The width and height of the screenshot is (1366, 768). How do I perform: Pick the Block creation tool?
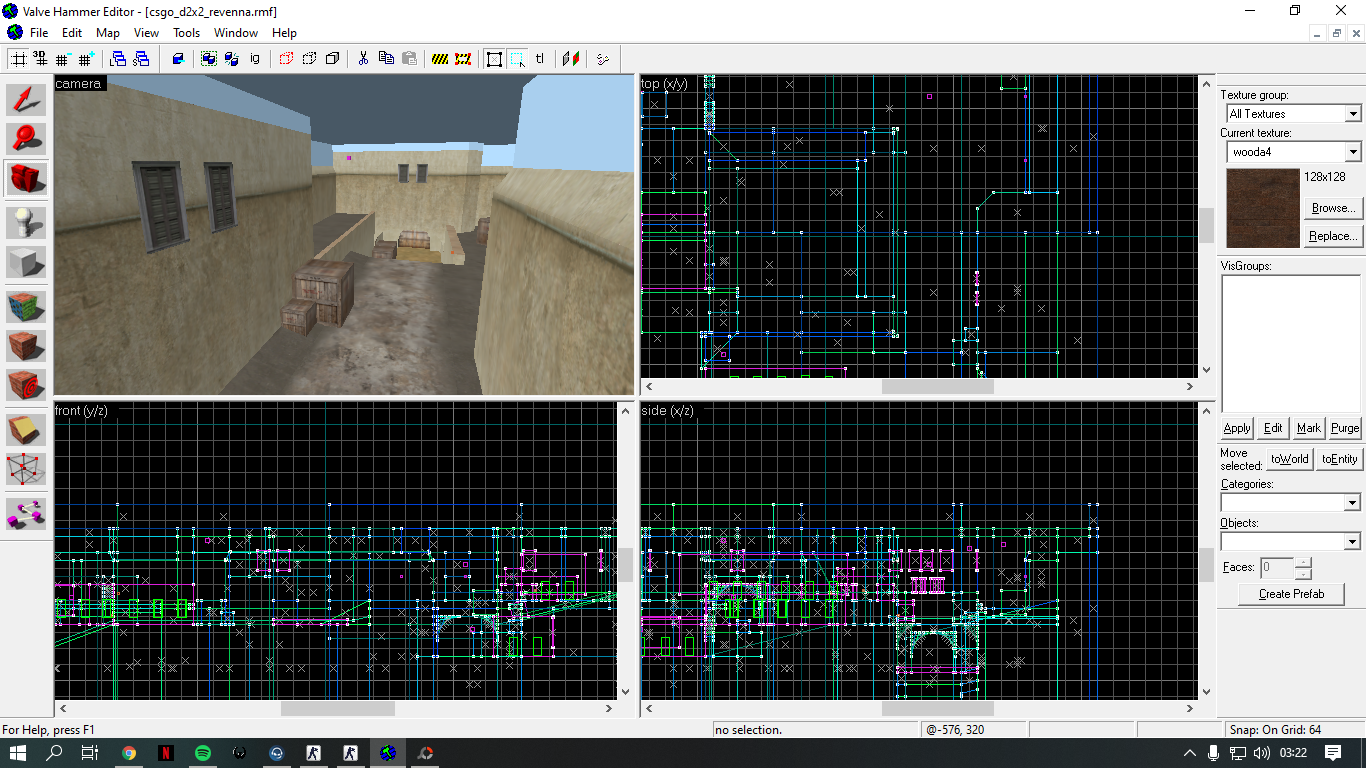pos(26,262)
